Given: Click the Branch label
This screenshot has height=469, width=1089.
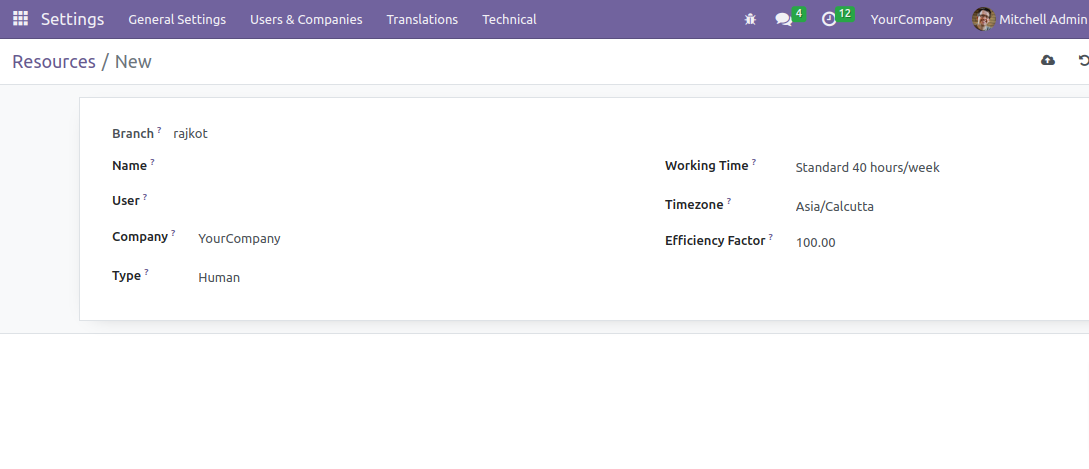Looking at the screenshot, I should click(133, 133).
